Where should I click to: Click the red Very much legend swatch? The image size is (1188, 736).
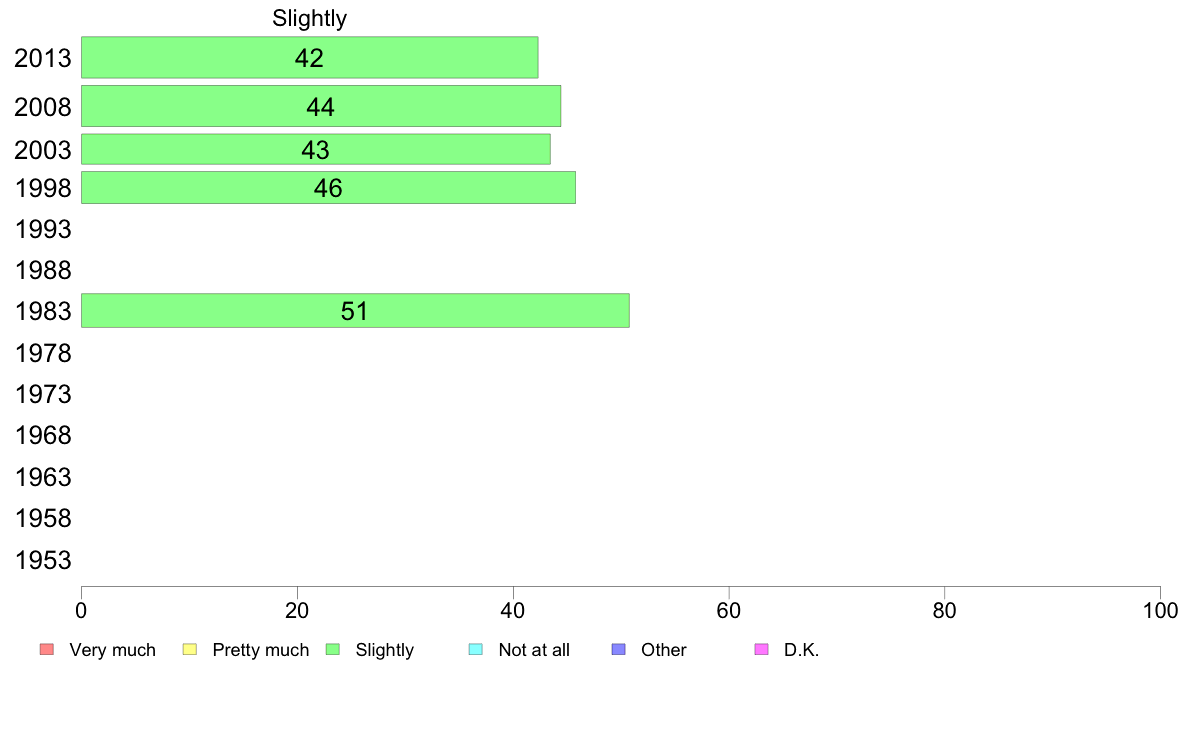click(x=47, y=650)
